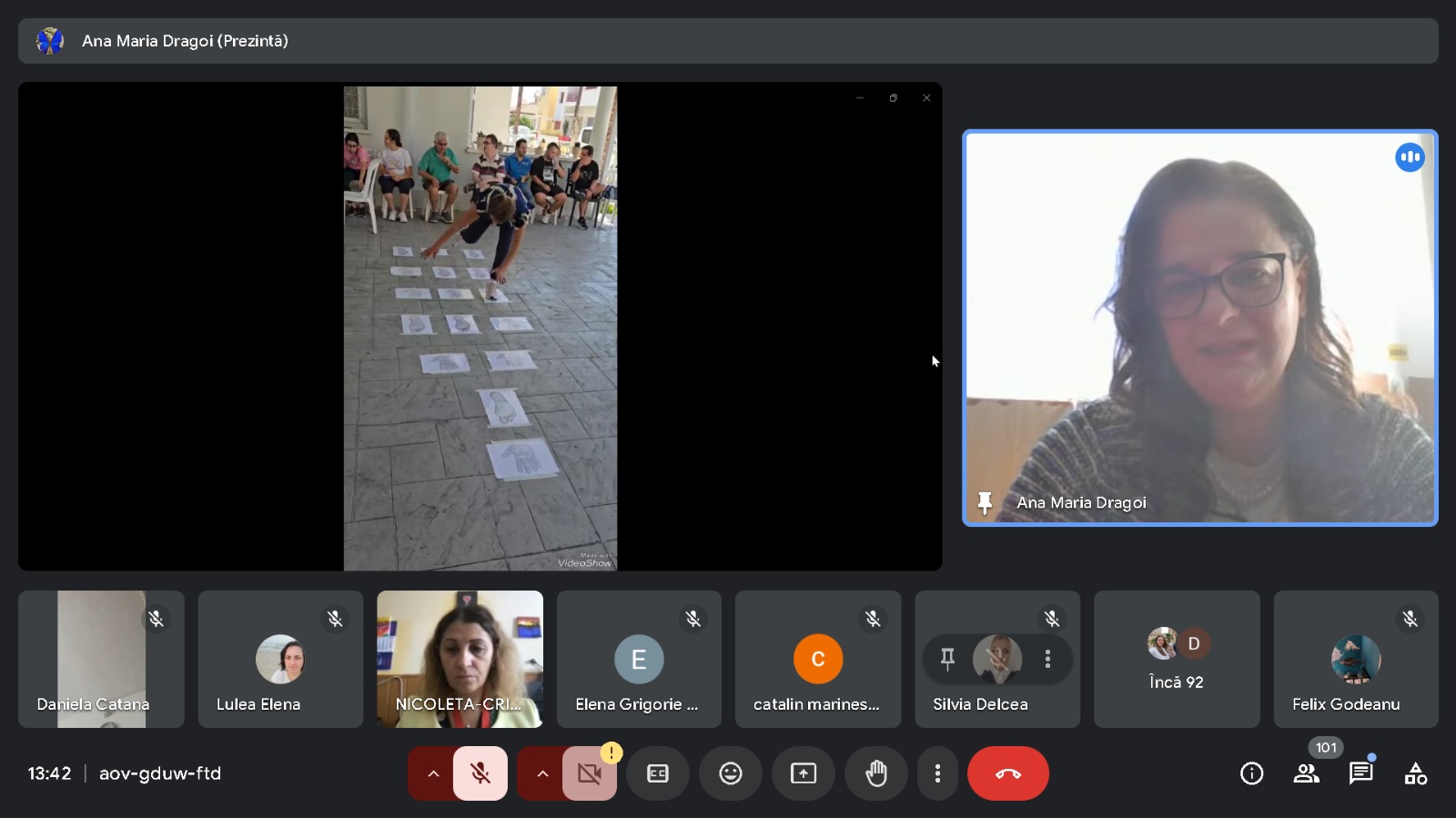Click the shared presentation video area
Screen dimensions: 1456x818
(x=480, y=328)
